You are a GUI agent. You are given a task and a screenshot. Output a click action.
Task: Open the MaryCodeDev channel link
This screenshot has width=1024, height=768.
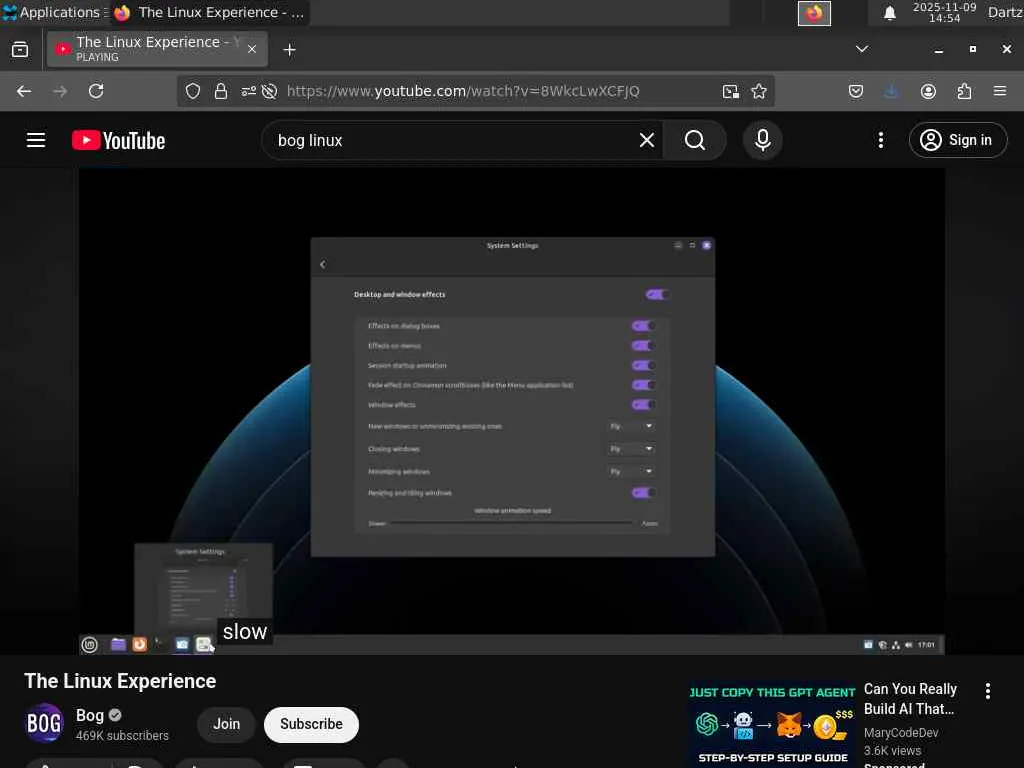[x=901, y=733]
